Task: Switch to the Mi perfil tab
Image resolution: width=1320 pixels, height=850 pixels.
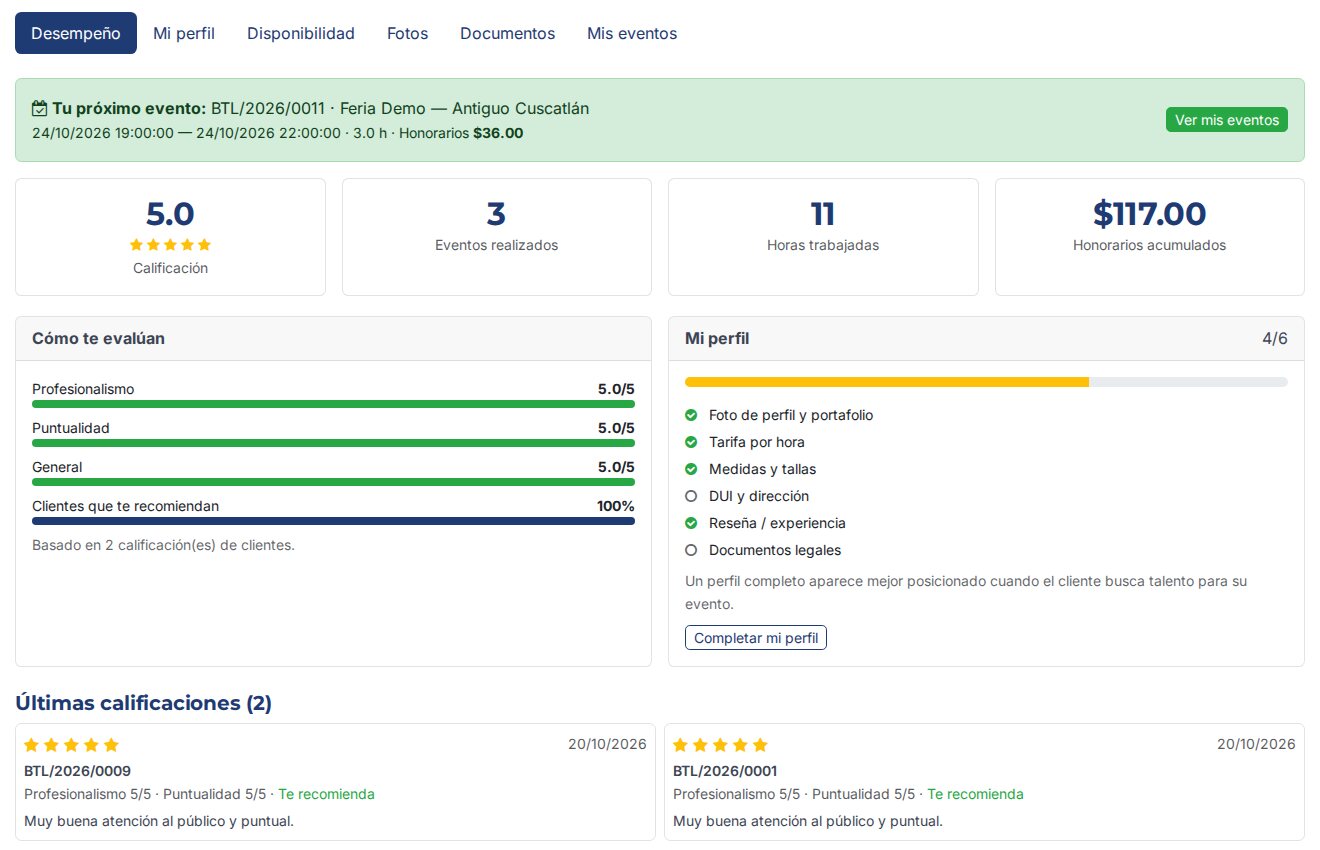Action: pyautogui.click(x=184, y=33)
